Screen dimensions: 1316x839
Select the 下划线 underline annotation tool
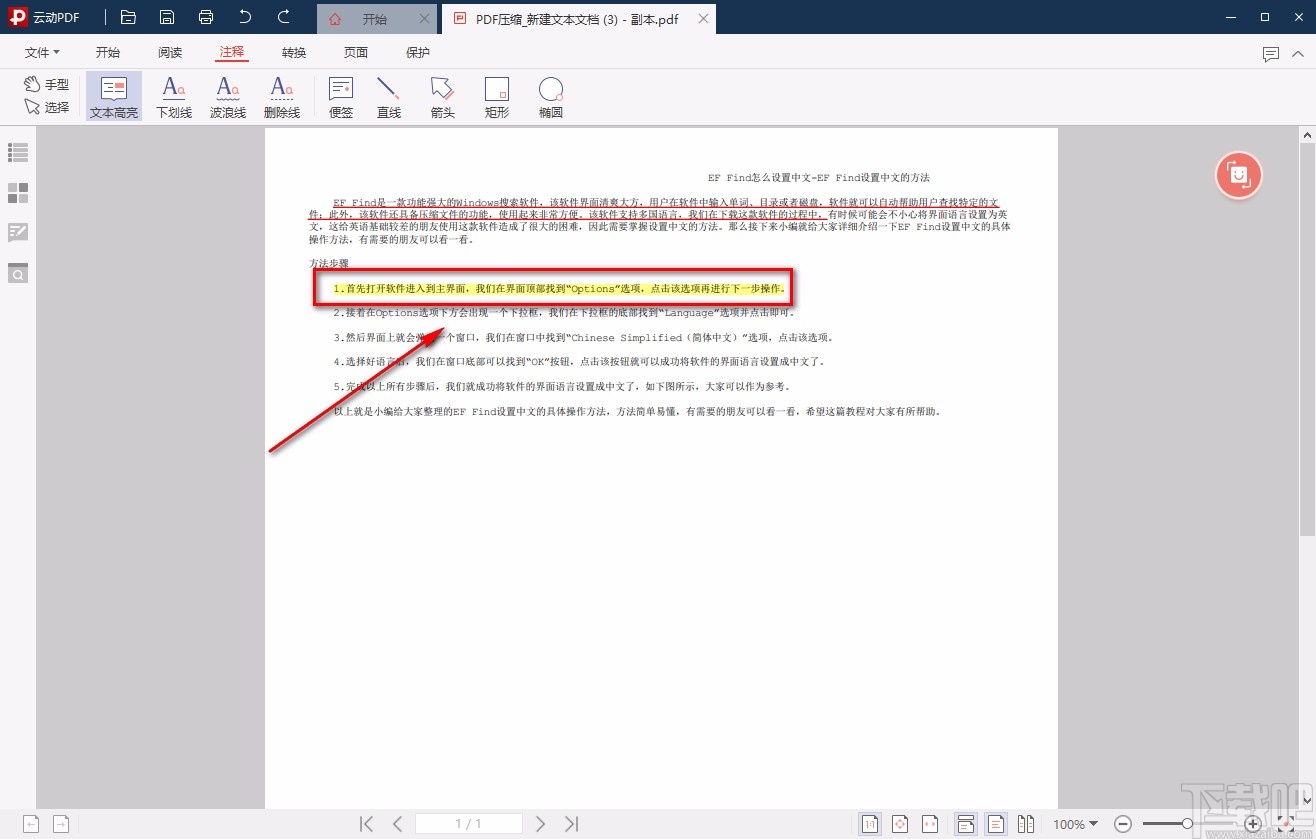[173, 97]
